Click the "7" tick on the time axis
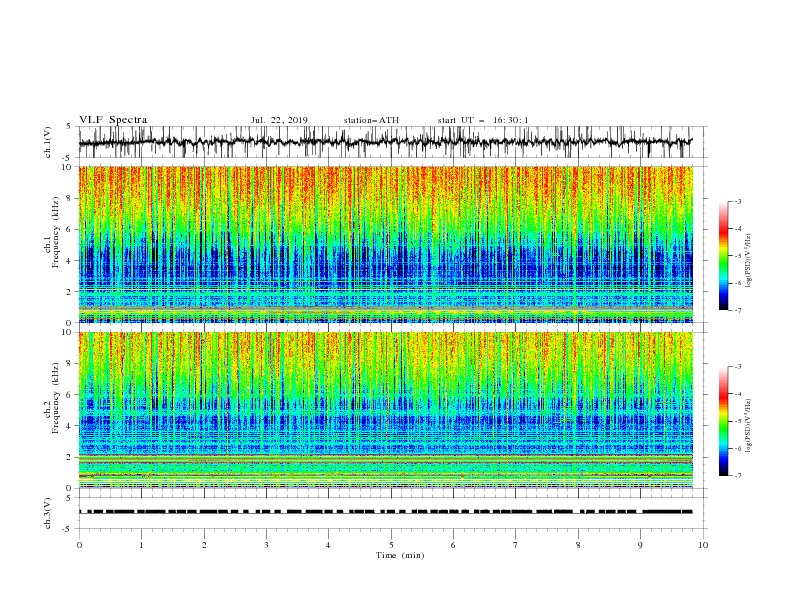The image size is (792, 612). click(516, 545)
